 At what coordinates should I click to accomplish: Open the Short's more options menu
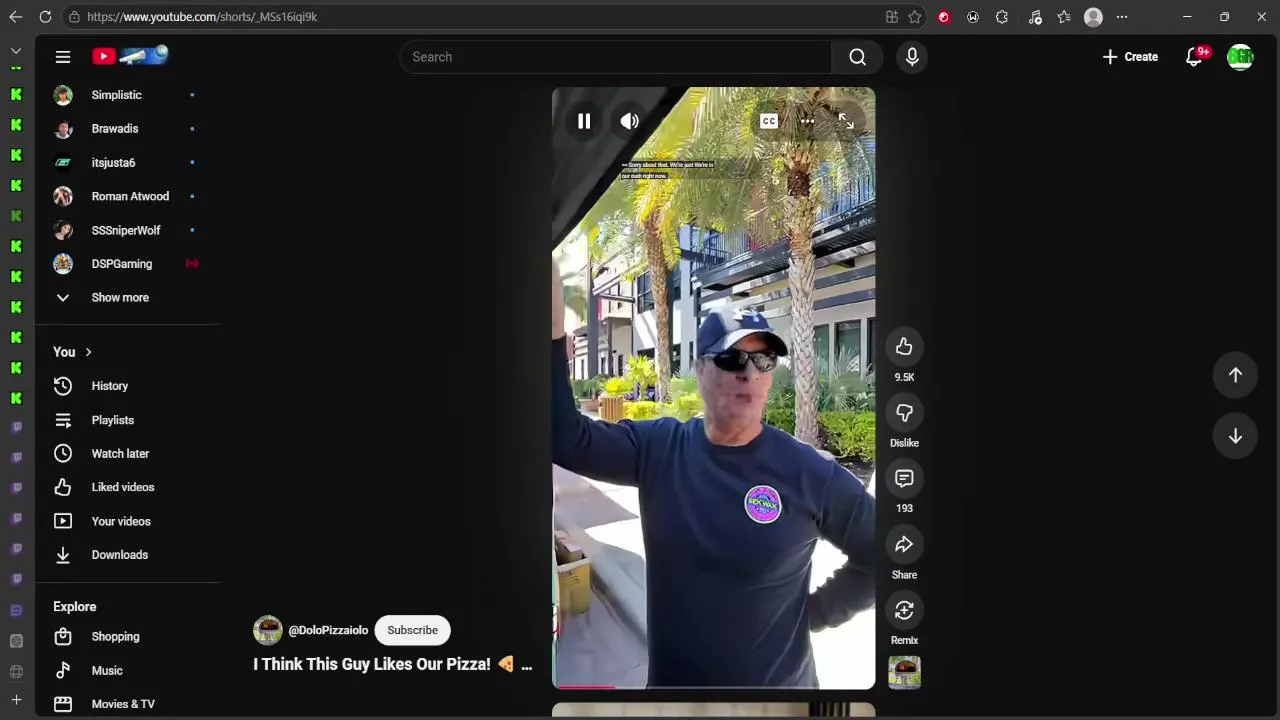pos(807,121)
